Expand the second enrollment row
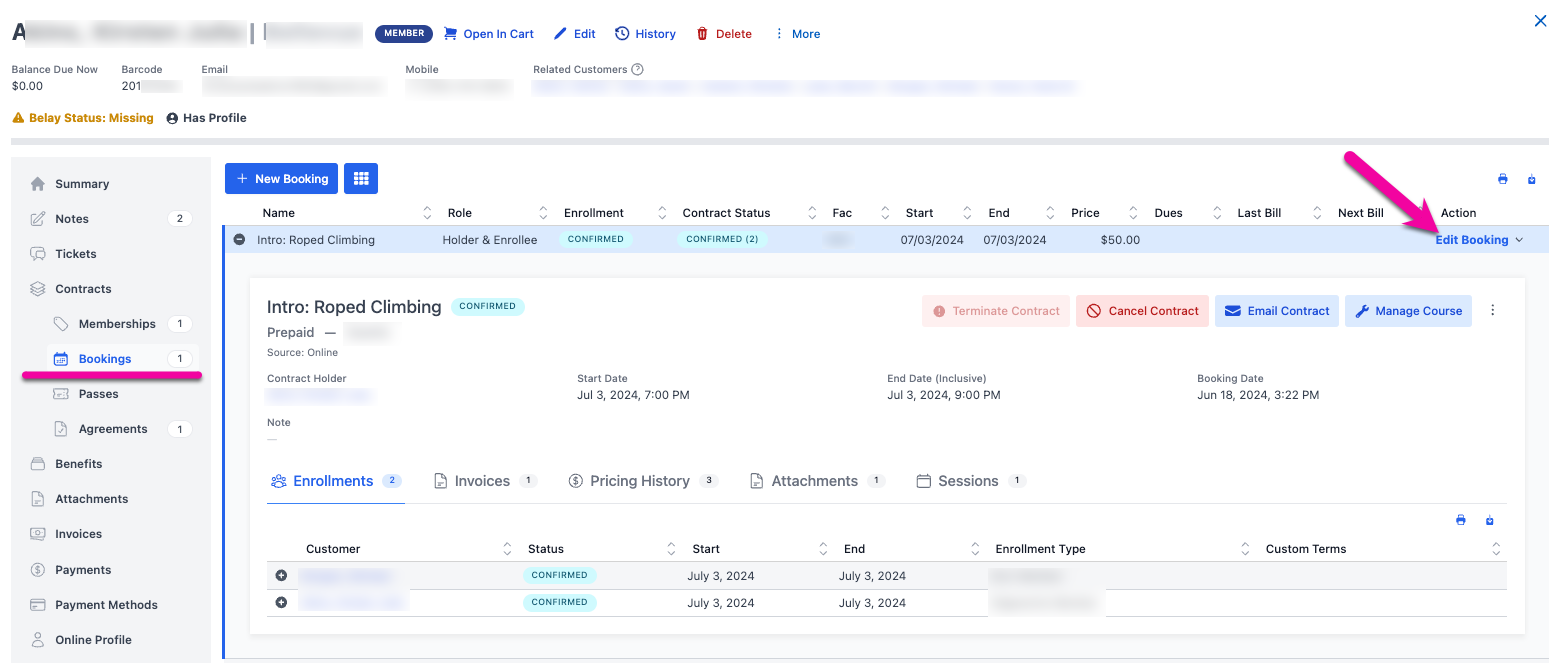This screenshot has height=663, width=1560. point(281,603)
